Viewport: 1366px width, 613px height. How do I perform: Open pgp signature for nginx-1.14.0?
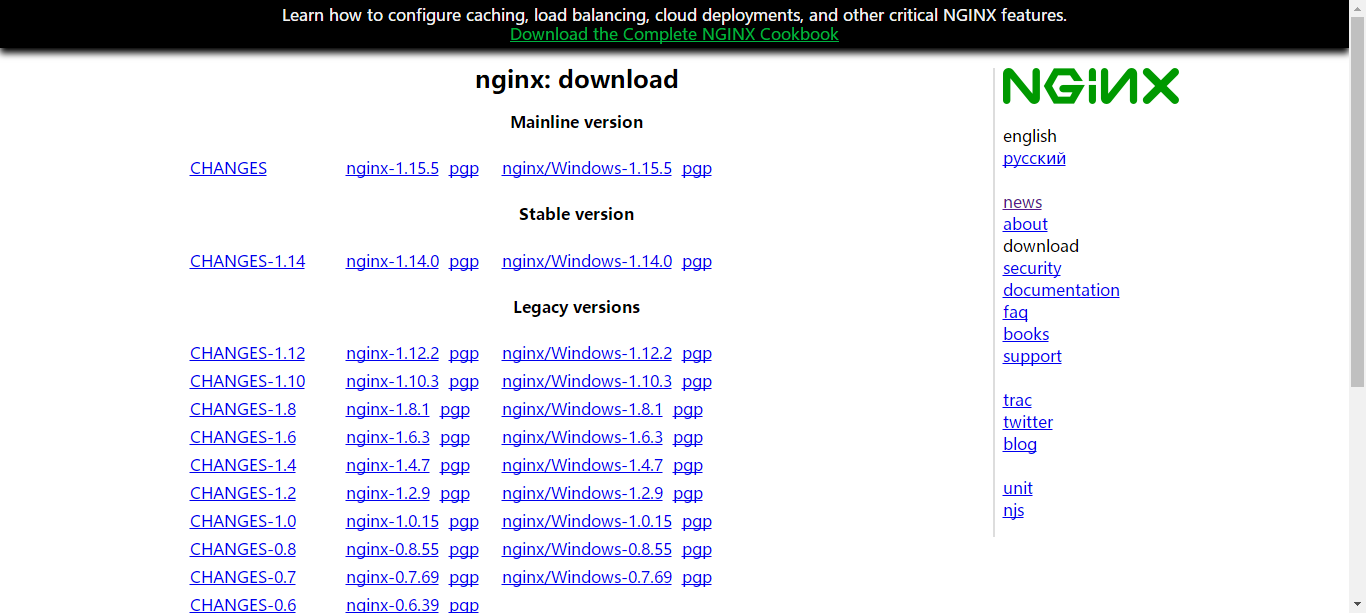click(x=464, y=261)
